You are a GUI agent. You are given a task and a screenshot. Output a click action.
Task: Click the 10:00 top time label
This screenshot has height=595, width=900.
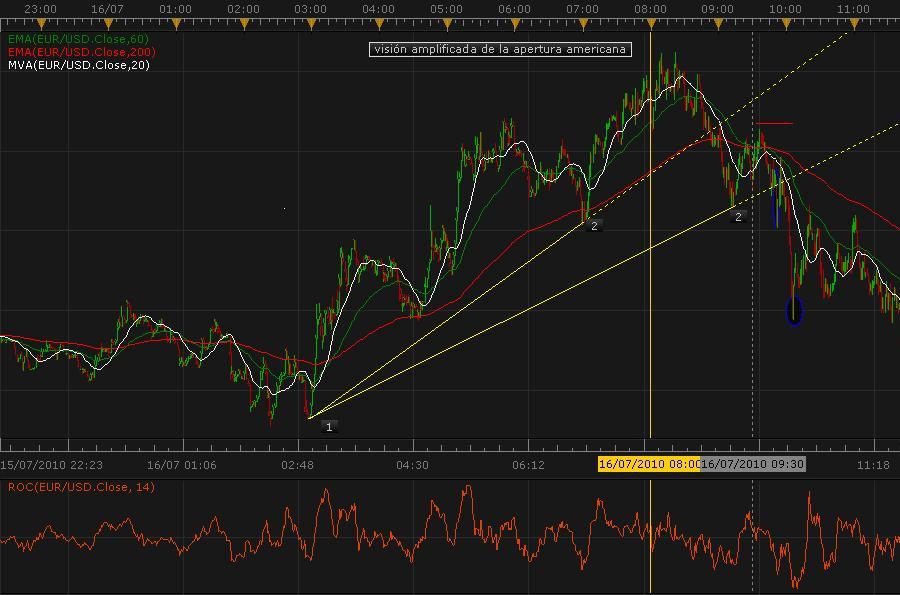785,9
